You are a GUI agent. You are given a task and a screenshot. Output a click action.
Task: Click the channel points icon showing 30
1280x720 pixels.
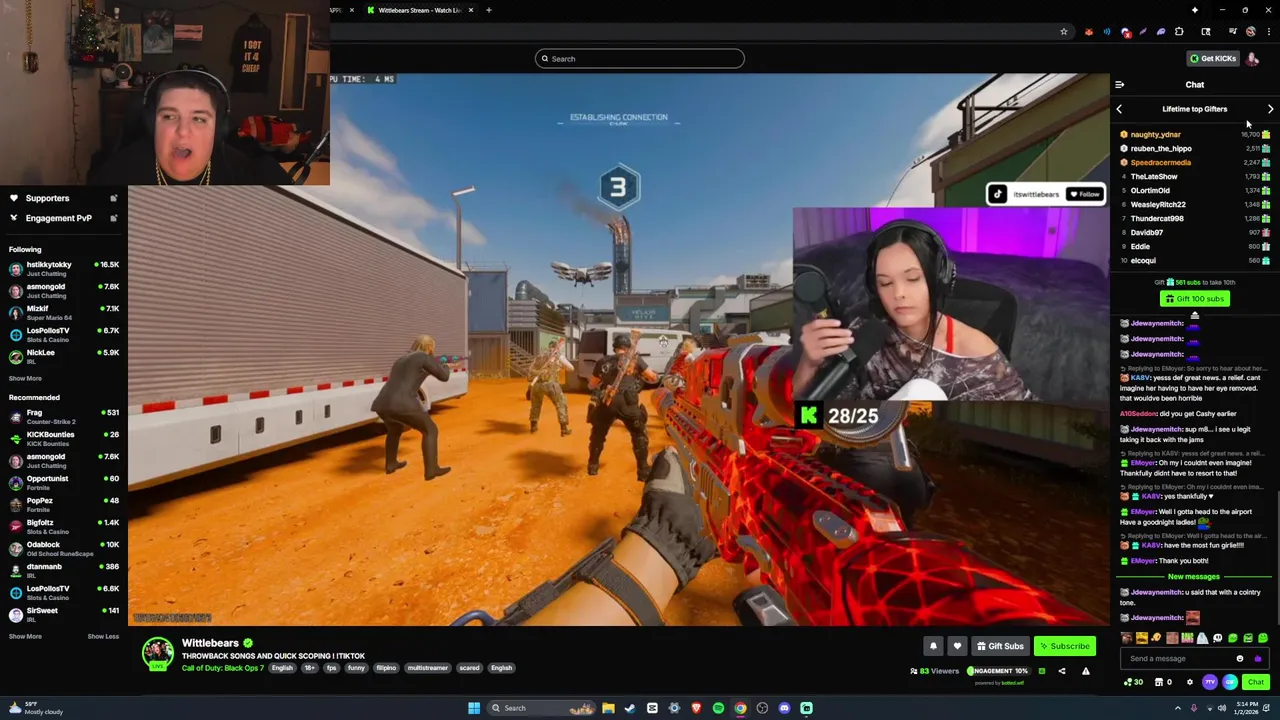point(1133,682)
